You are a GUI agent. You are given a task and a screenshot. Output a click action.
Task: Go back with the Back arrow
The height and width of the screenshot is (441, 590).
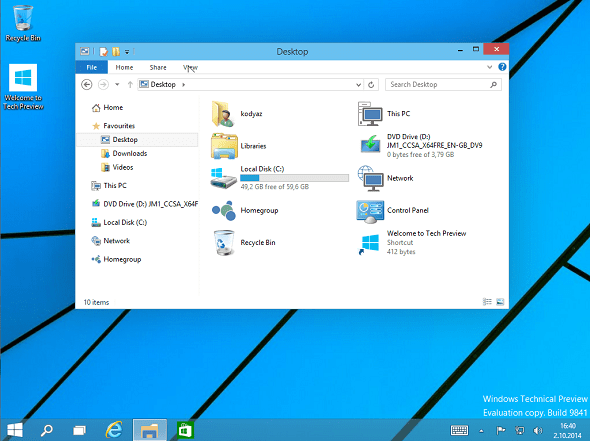pos(87,85)
